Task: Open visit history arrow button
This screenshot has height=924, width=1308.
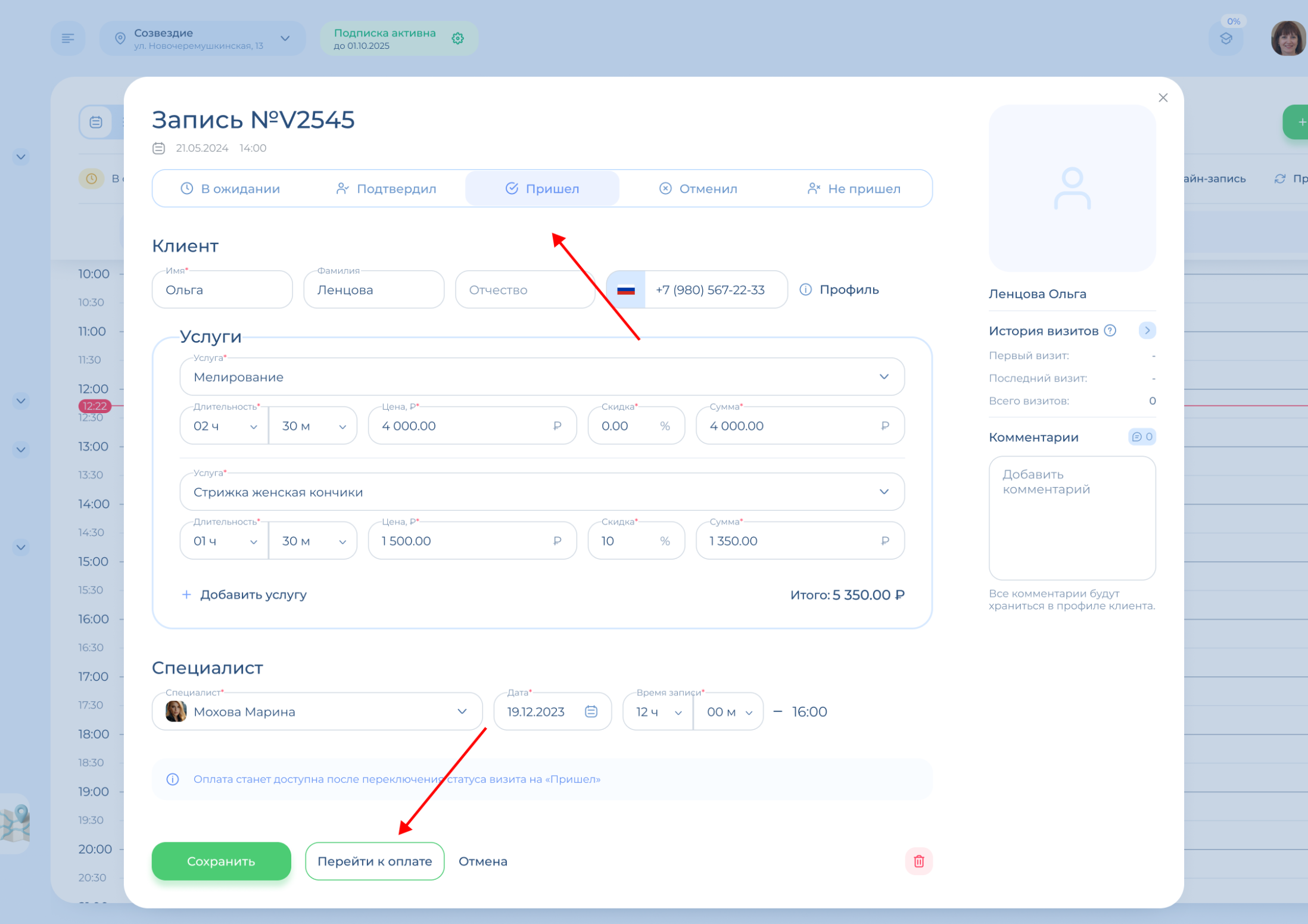Action: pos(1147,330)
